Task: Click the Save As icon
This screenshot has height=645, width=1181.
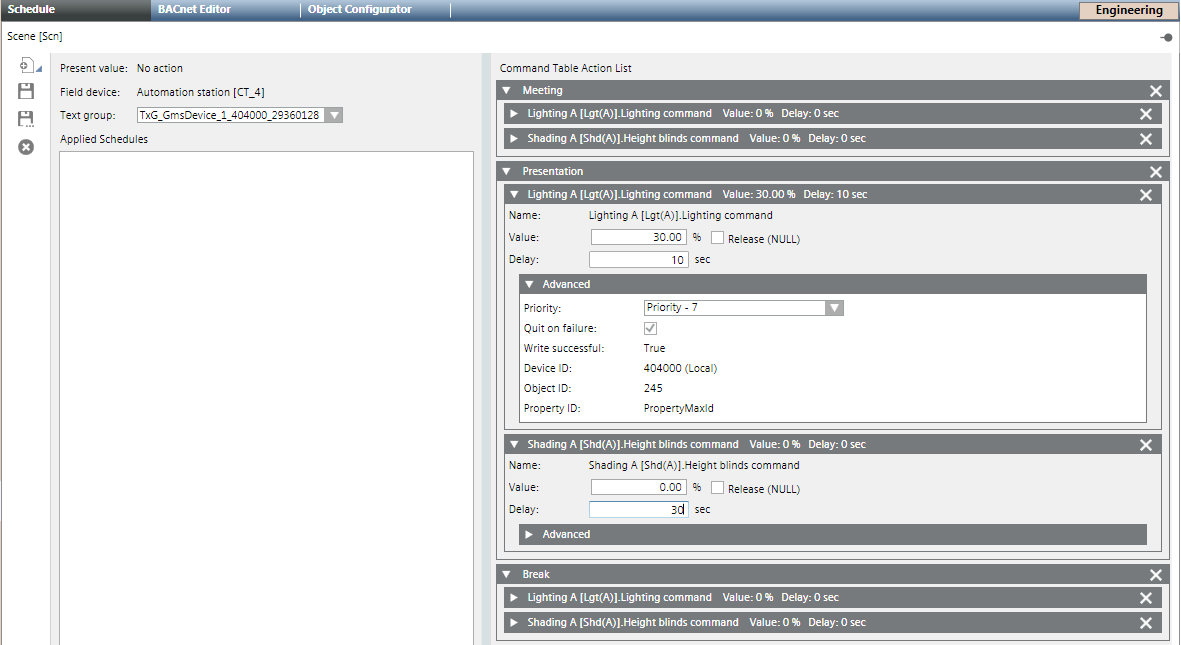Action: [x=27, y=119]
